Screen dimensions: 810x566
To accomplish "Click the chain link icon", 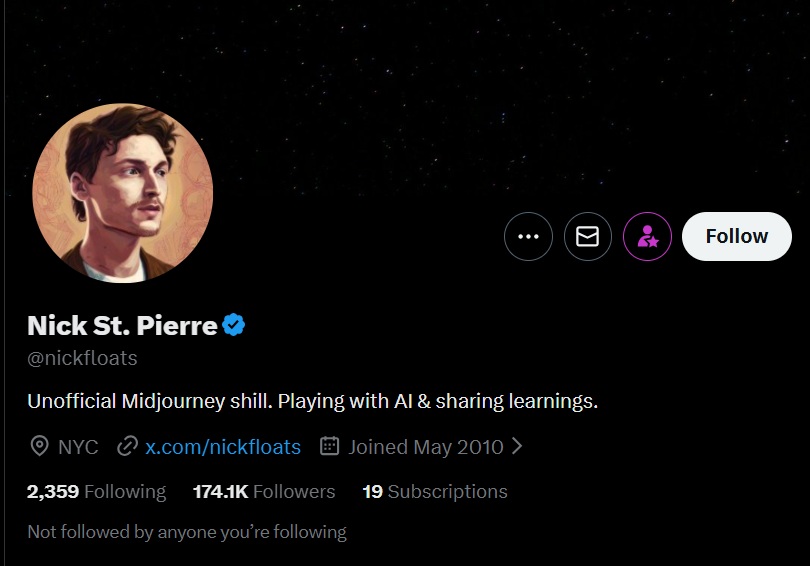I will [x=127, y=446].
